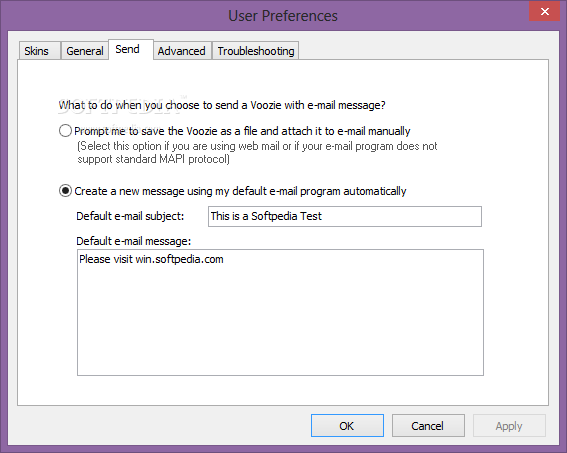The height and width of the screenshot is (453, 567).
Task: Confirm settings with the OK button
Action: click(x=347, y=426)
